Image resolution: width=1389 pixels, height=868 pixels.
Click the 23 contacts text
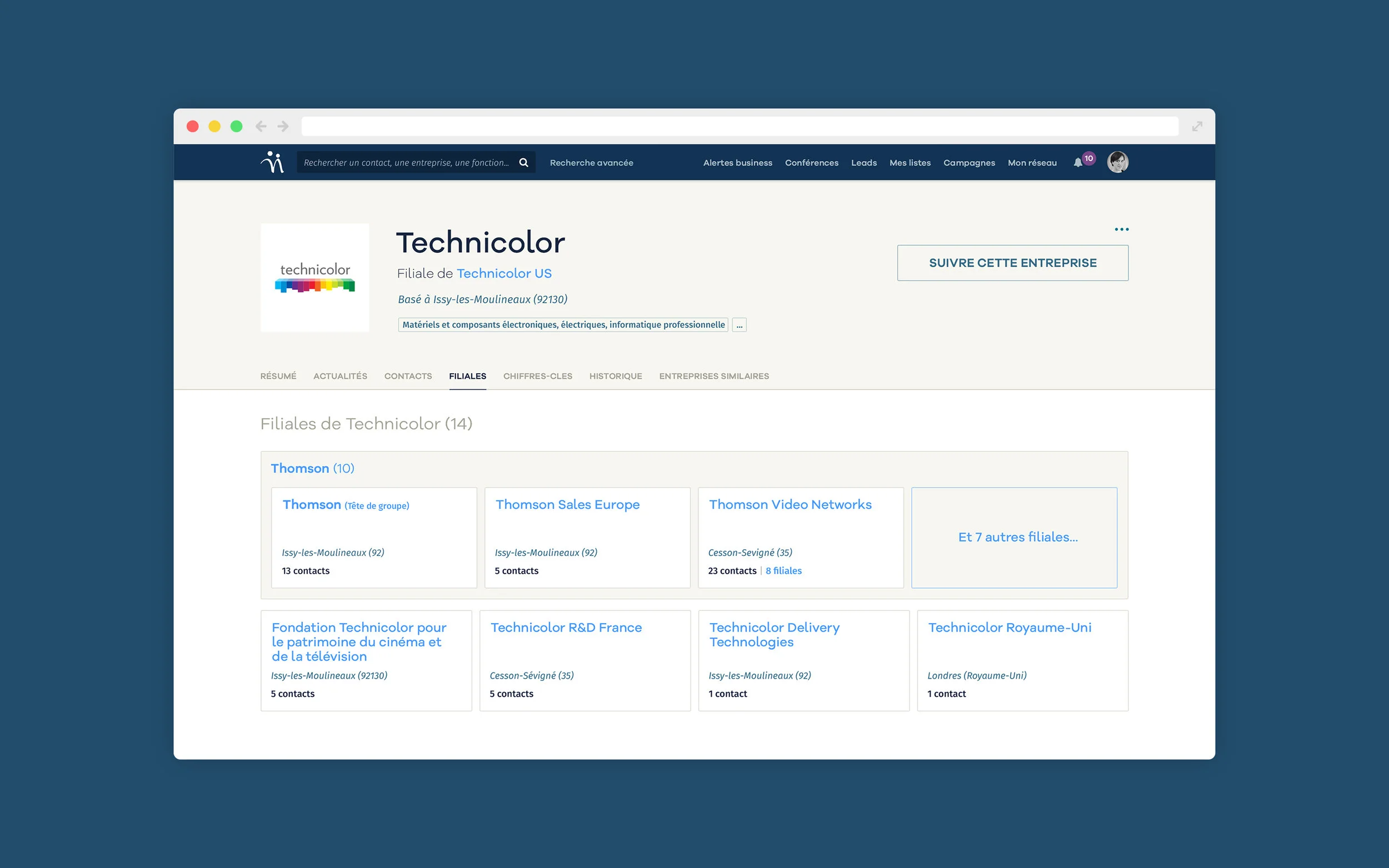pyautogui.click(x=732, y=571)
